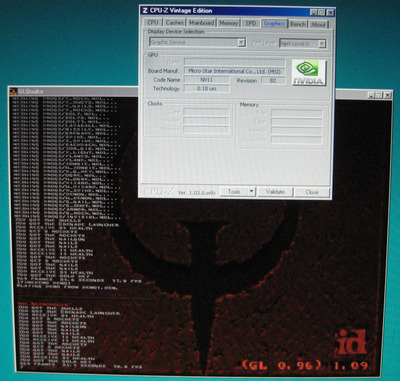Click the NVIDIA logo image
Image resolution: width=400 pixels, height=381 pixels.
click(x=309, y=73)
